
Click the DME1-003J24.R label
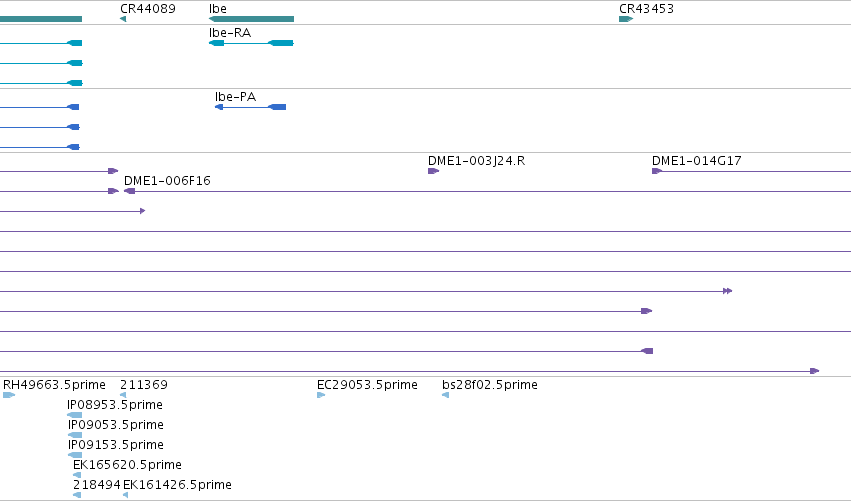[x=477, y=161]
